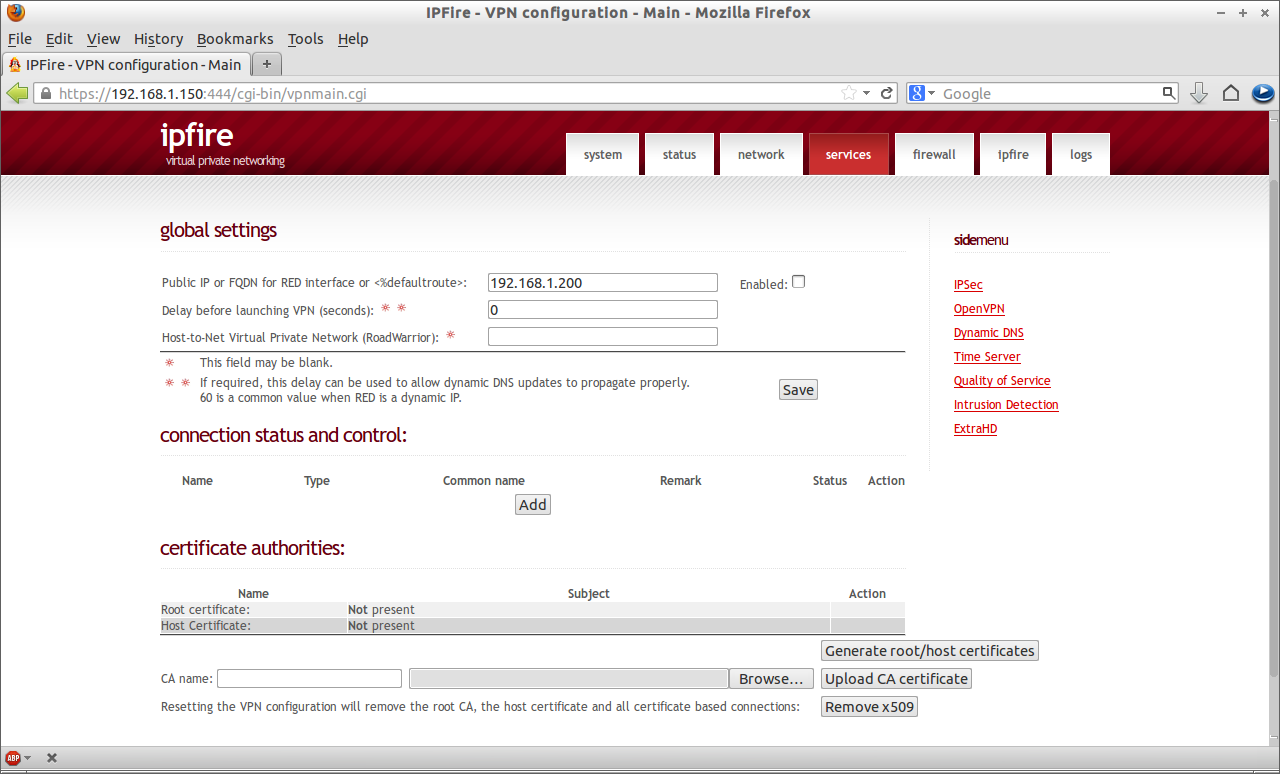Open the firewall navigation tab
The height and width of the screenshot is (774, 1280).
click(x=934, y=154)
